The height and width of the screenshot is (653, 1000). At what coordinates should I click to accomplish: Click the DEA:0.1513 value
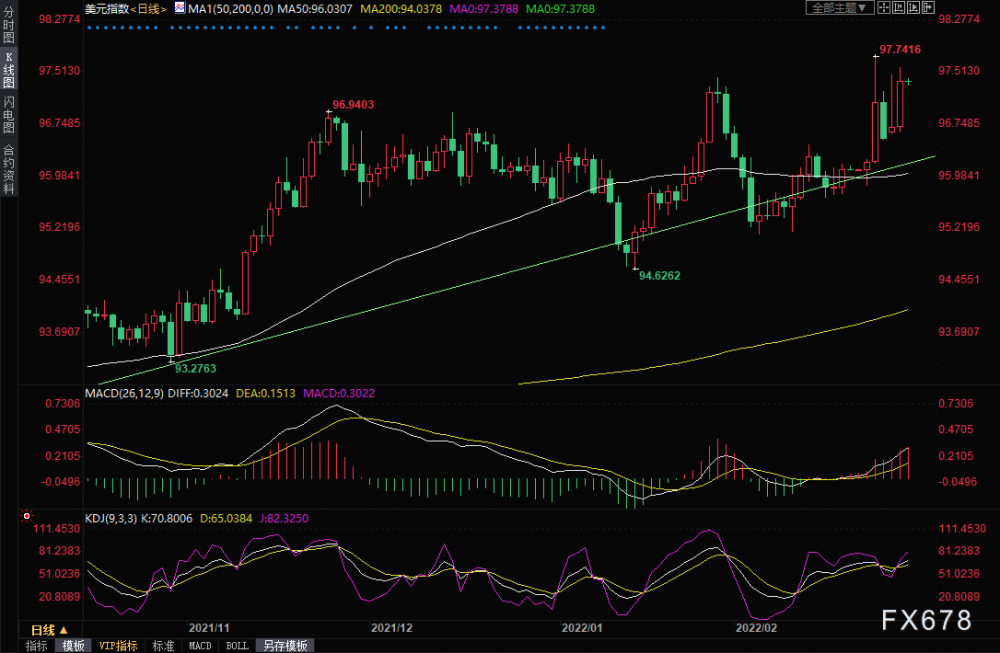265,393
